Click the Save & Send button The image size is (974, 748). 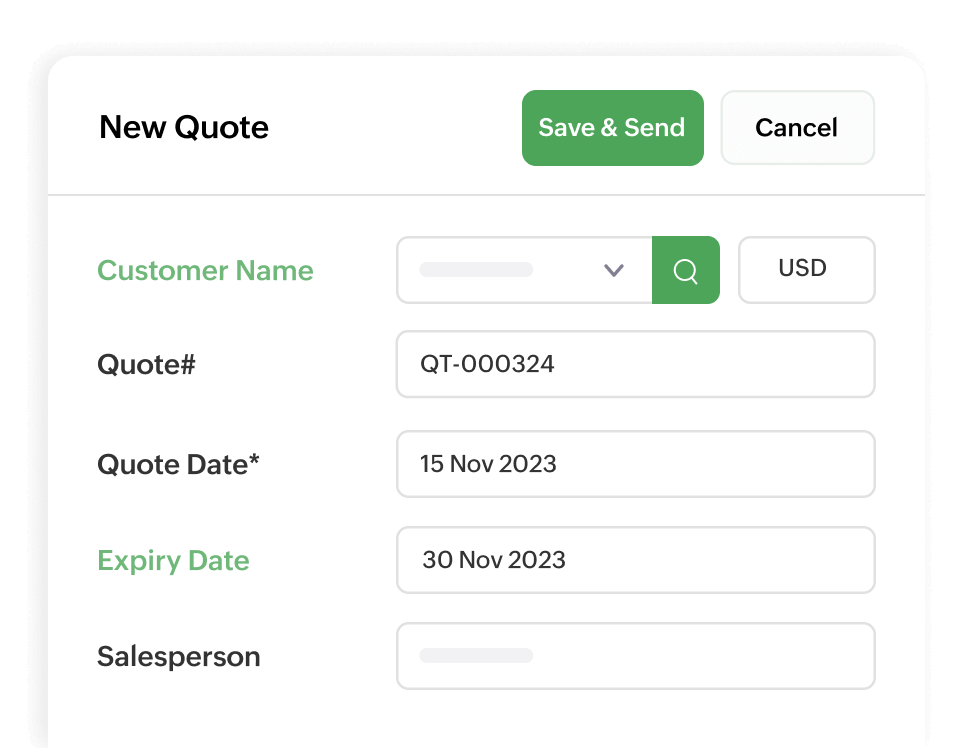click(x=612, y=128)
